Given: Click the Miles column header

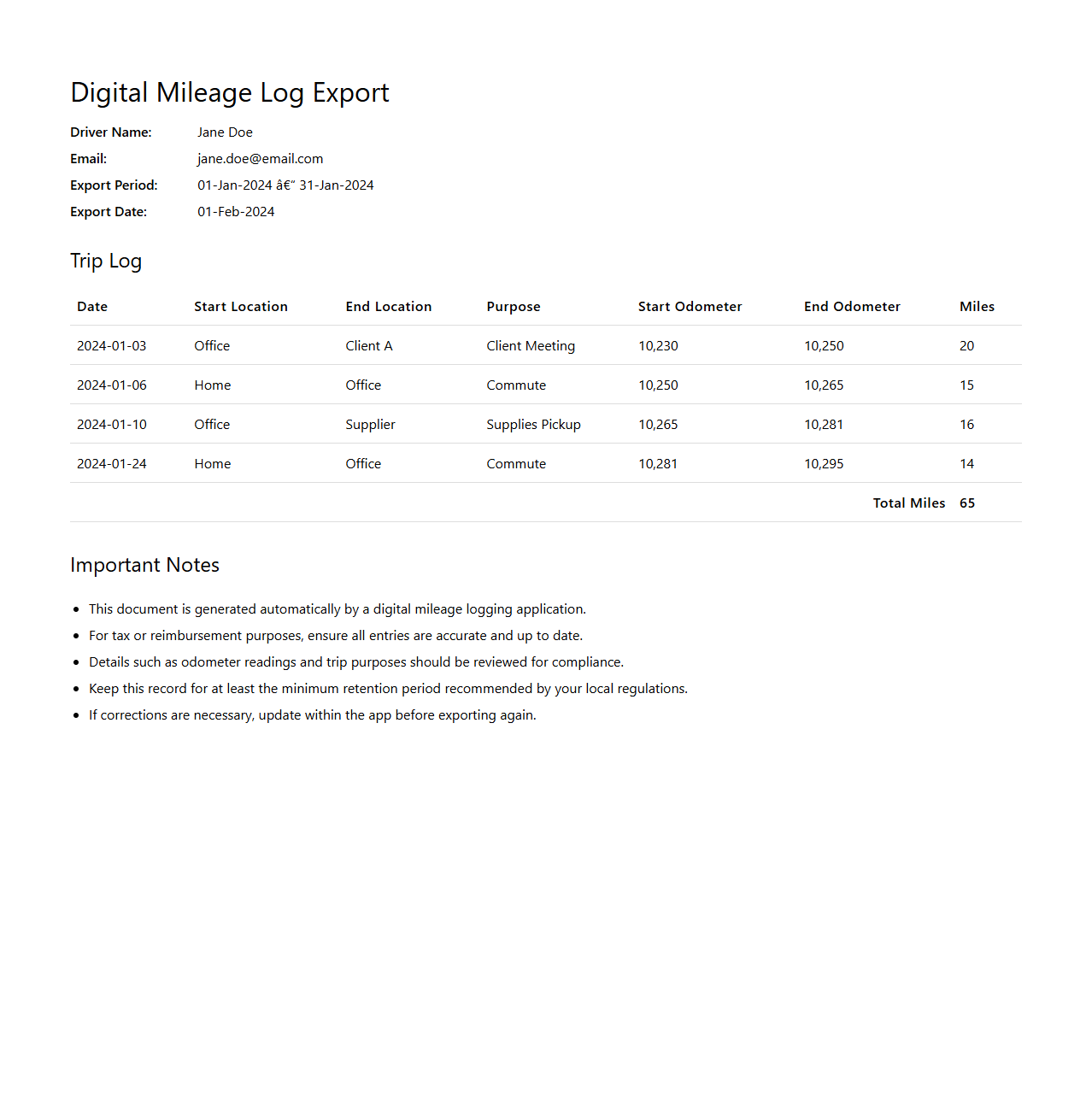Looking at the screenshot, I should pos(977,307).
